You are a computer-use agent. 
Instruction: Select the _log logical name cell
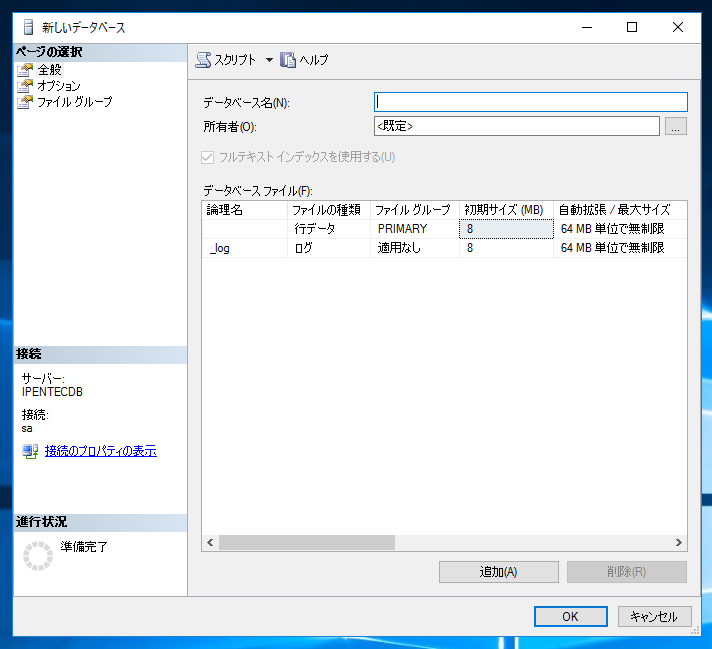pyautogui.click(x=245, y=248)
